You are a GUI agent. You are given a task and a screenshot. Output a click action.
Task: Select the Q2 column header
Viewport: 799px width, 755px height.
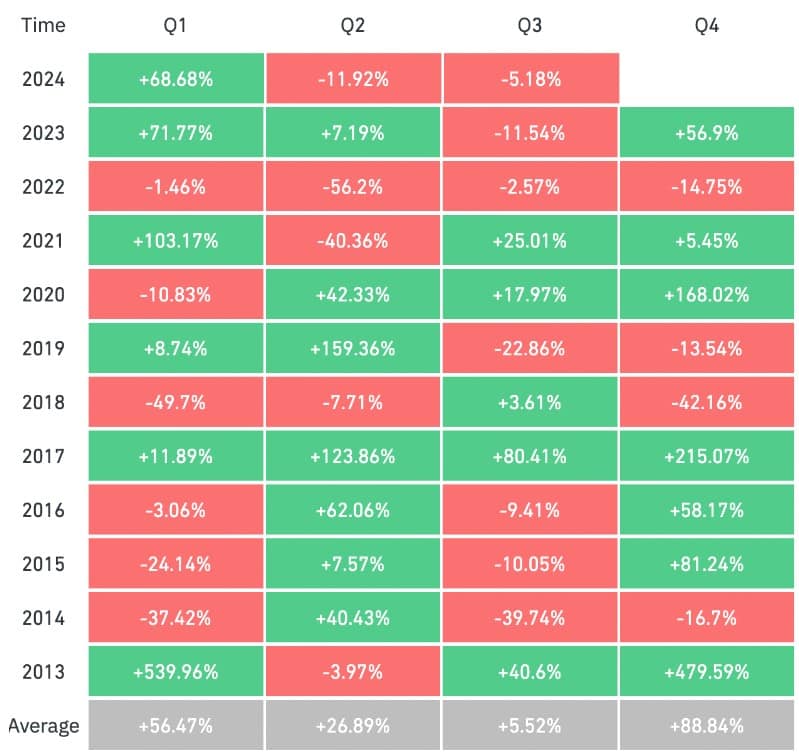353,25
